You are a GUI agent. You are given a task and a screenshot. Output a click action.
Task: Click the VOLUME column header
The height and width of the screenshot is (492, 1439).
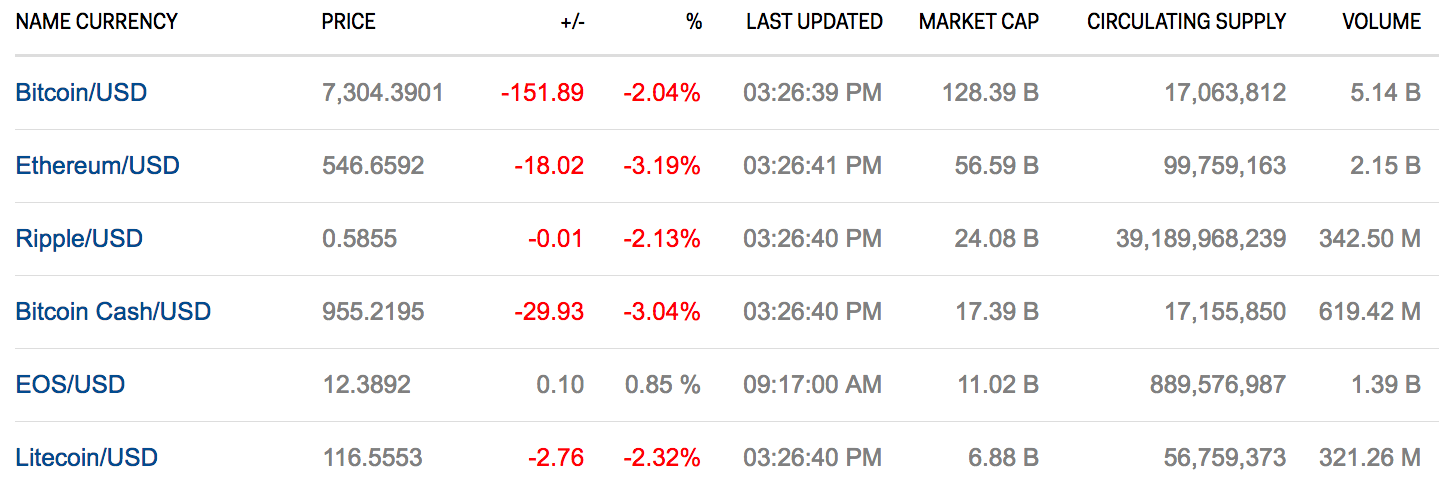[x=1381, y=21]
